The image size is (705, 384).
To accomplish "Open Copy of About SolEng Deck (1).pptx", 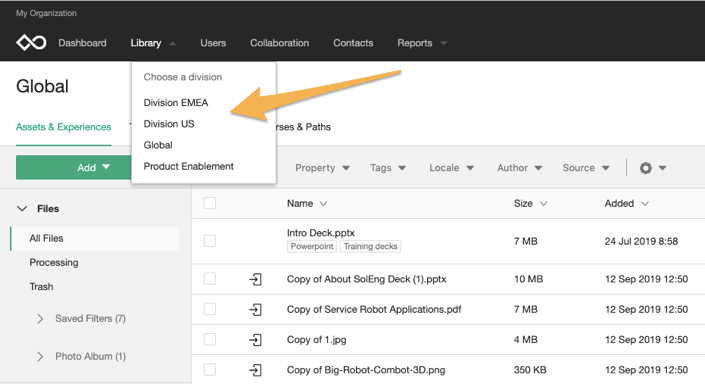I will 366,279.
